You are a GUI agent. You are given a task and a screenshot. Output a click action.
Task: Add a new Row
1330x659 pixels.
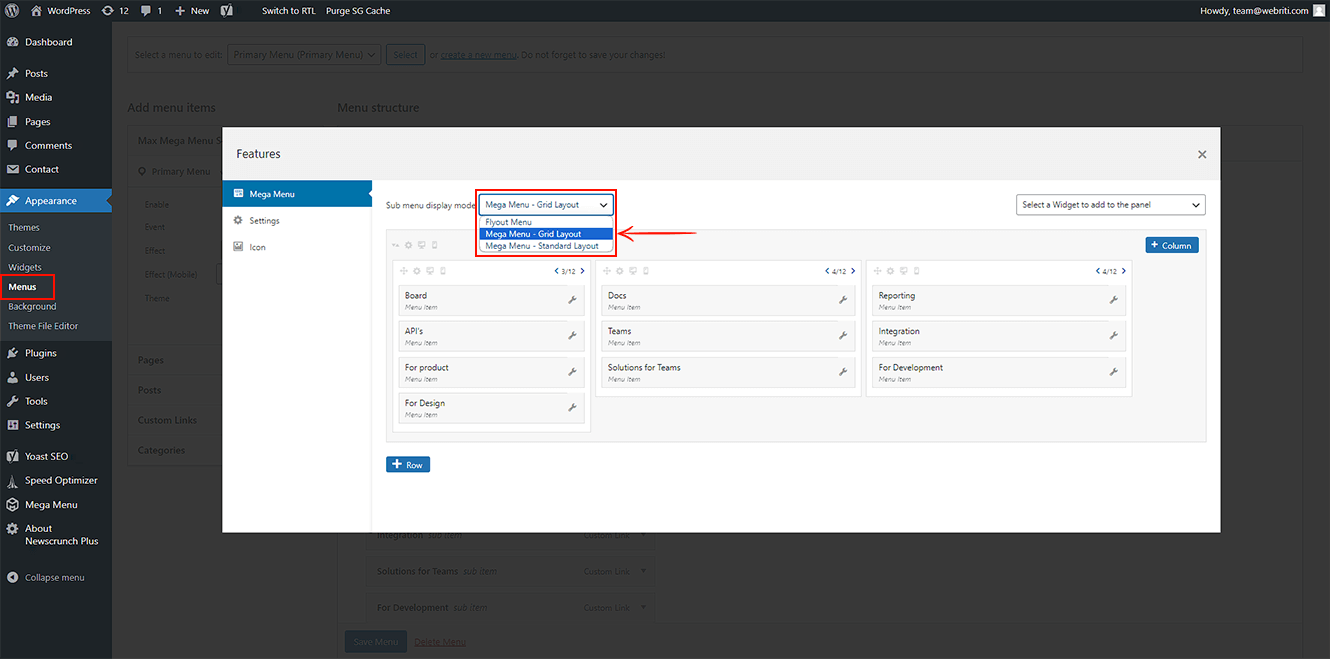click(x=408, y=465)
